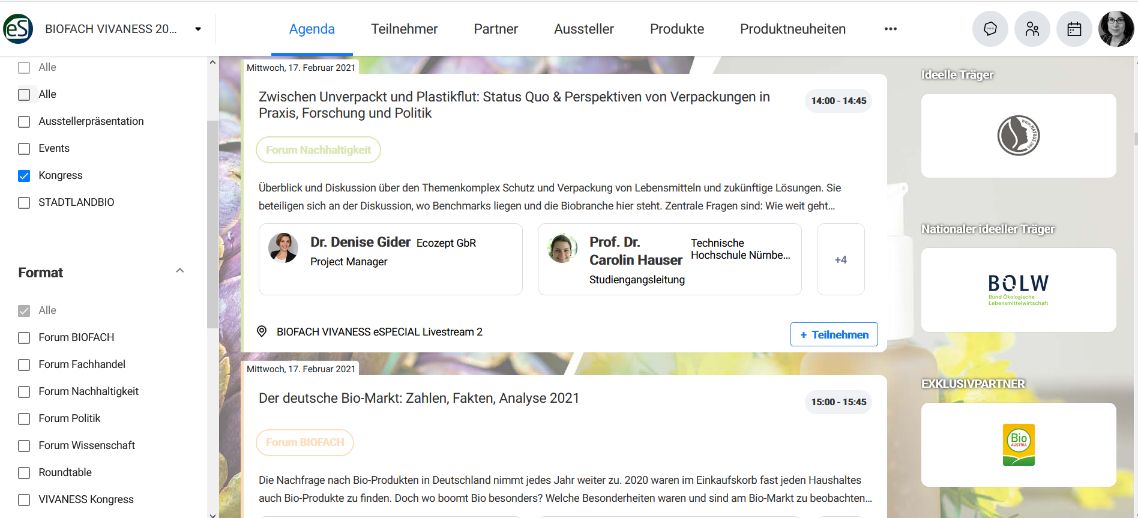Click the location pin icon for Livestream 2

(262, 332)
